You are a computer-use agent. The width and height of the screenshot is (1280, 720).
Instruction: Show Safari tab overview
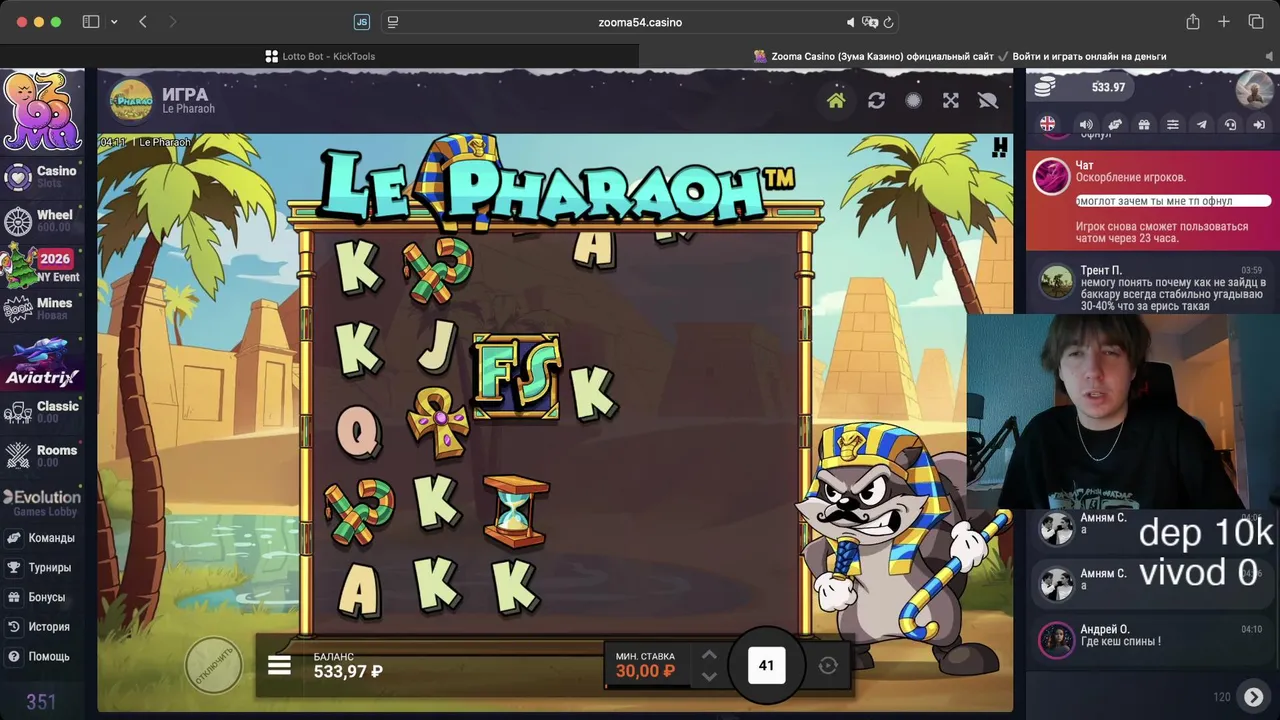[x=1256, y=22]
